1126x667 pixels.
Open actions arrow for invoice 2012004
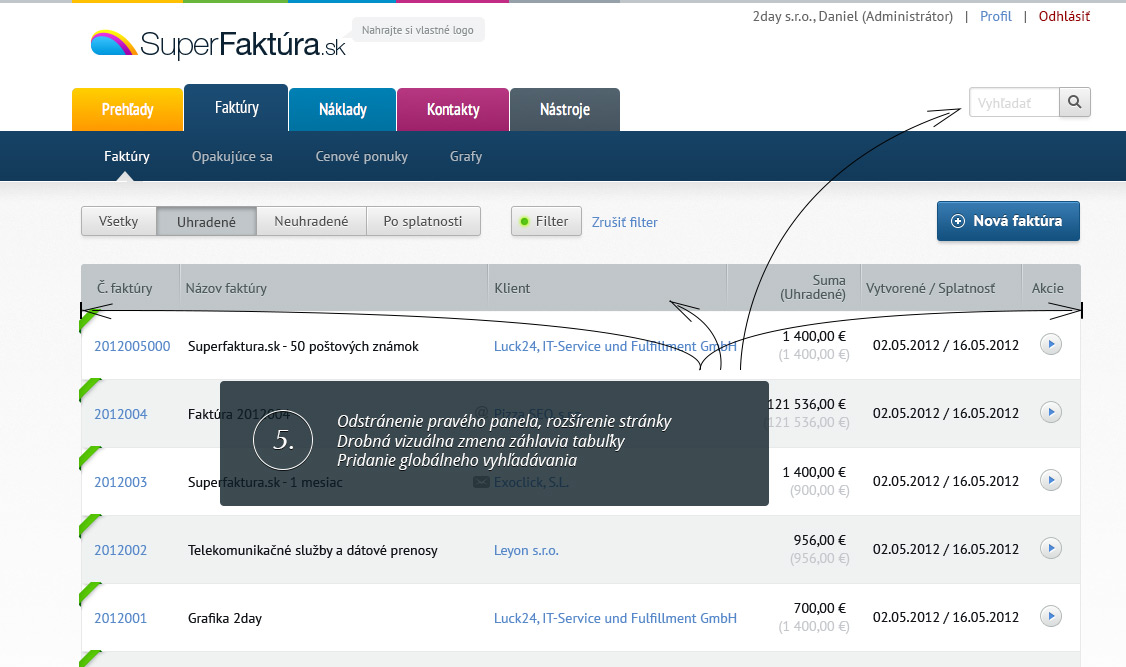(1051, 412)
